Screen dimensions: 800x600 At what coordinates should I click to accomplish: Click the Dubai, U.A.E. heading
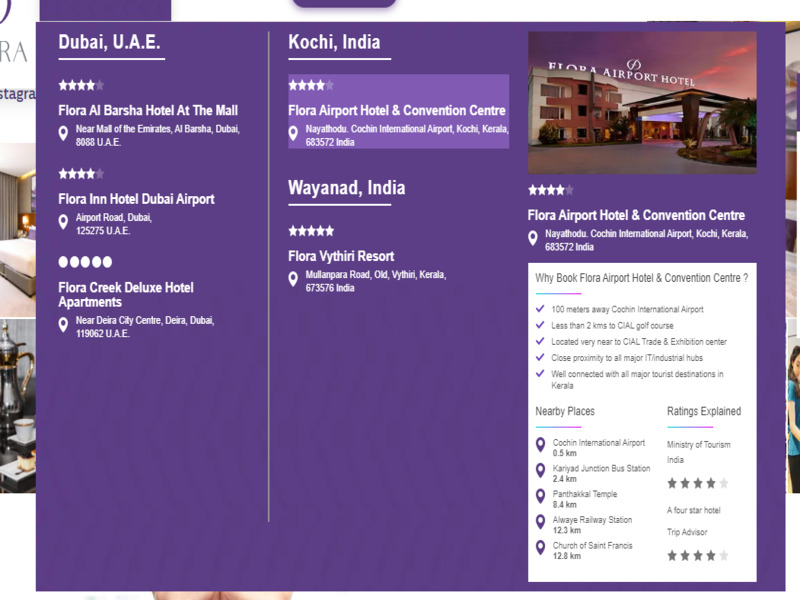pos(109,42)
